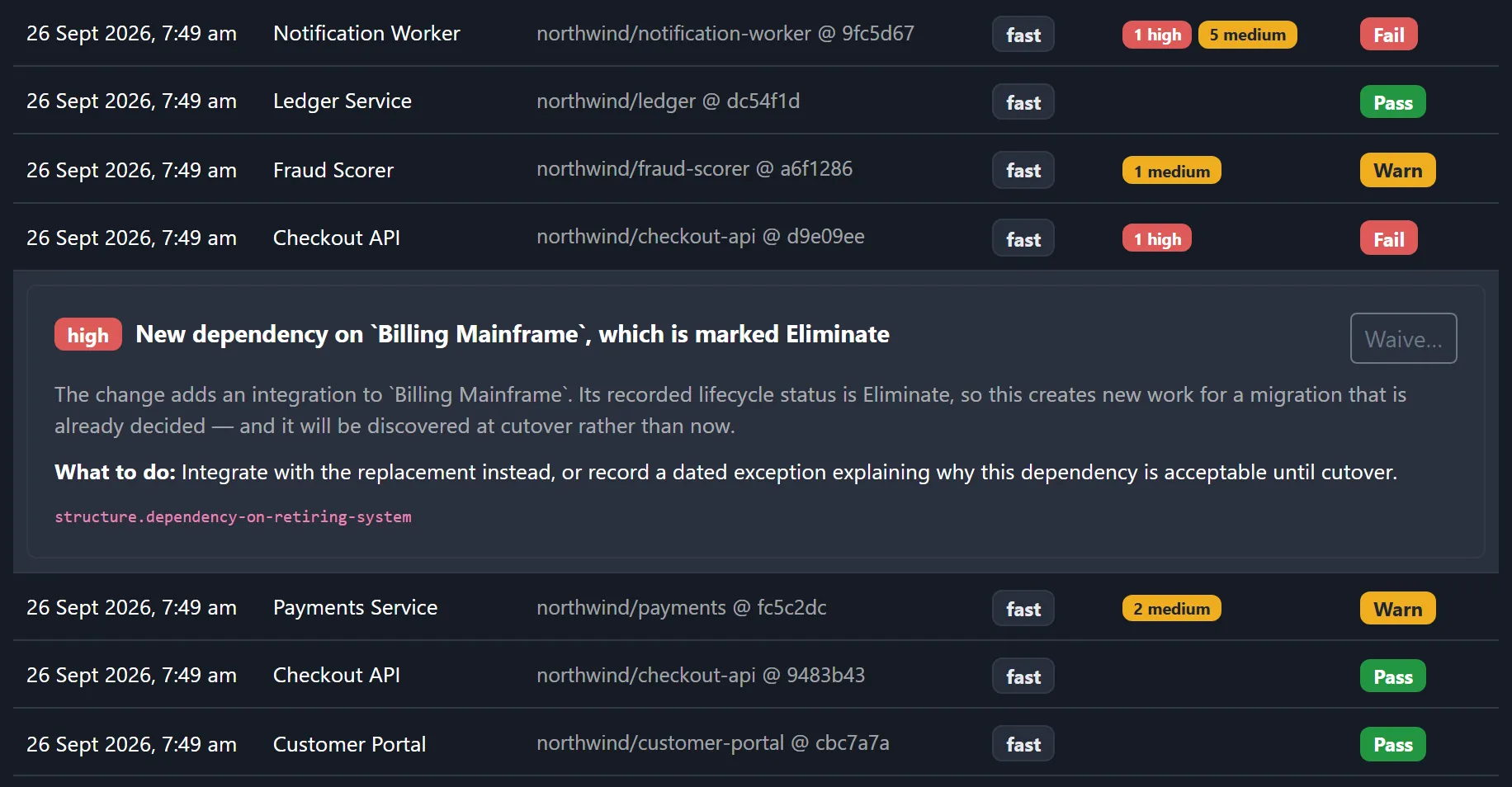This screenshot has width=1512, height=787.
Task: Click the 1 medium badge on Fraud Scorer
Action: [x=1171, y=171]
